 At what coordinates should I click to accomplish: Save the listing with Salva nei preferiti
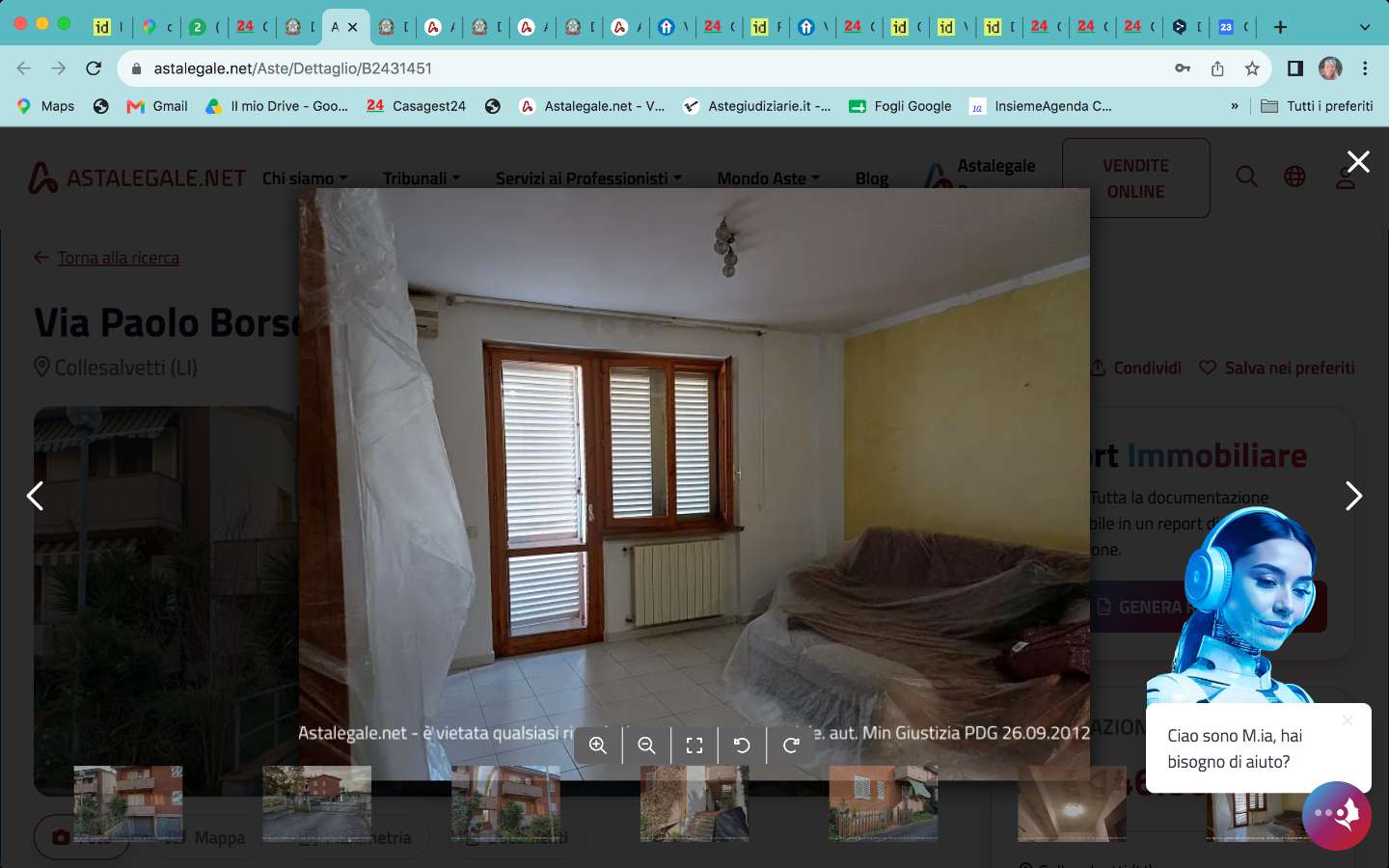pyautogui.click(x=1277, y=367)
